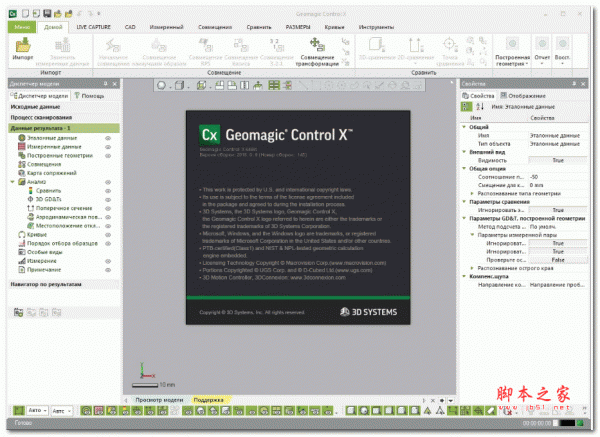This screenshot has width=600, height=437.
Task: Expand Распознавание типа геометрии
Action: click(472, 194)
